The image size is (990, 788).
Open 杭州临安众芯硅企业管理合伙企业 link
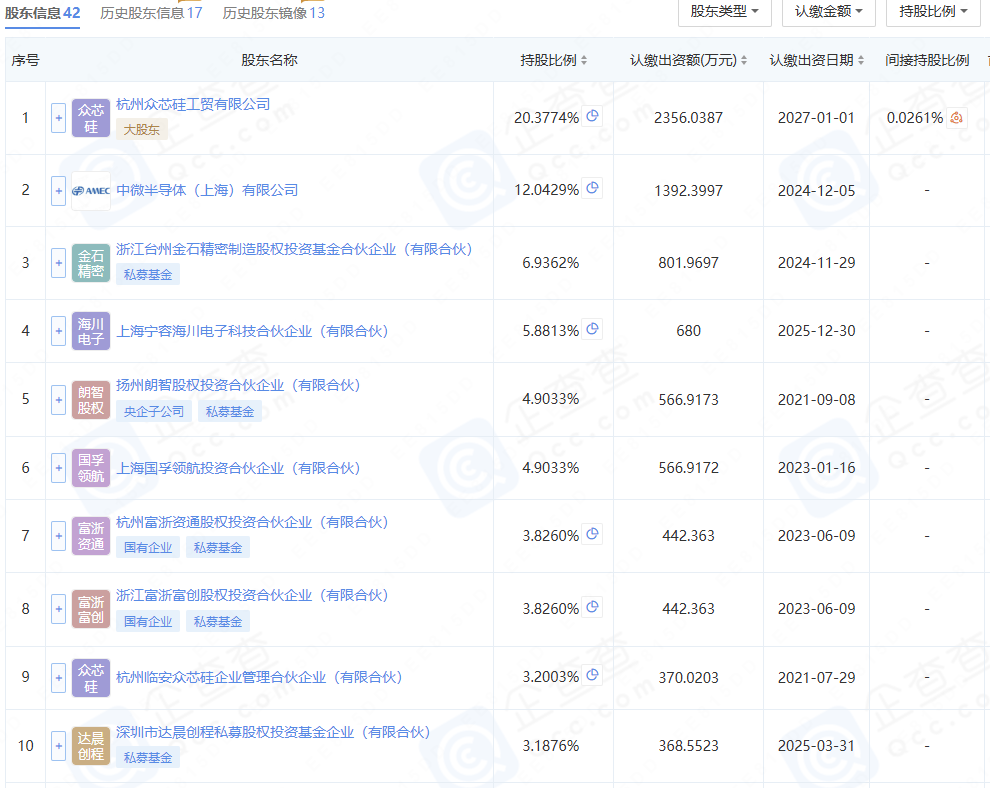259,678
